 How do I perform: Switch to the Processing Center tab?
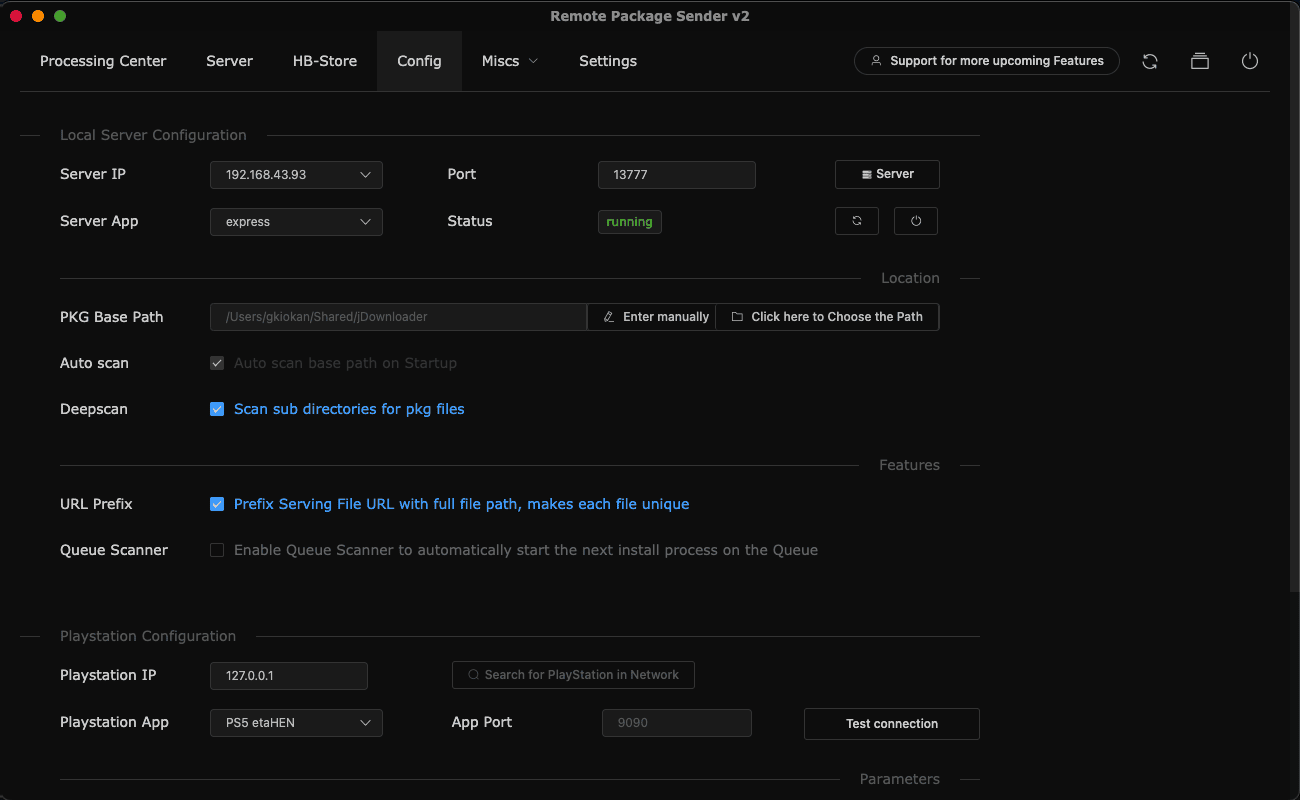[103, 61]
